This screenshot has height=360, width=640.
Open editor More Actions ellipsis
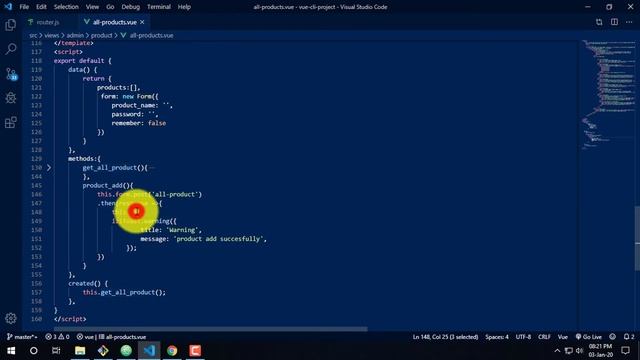(x=629, y=22)
